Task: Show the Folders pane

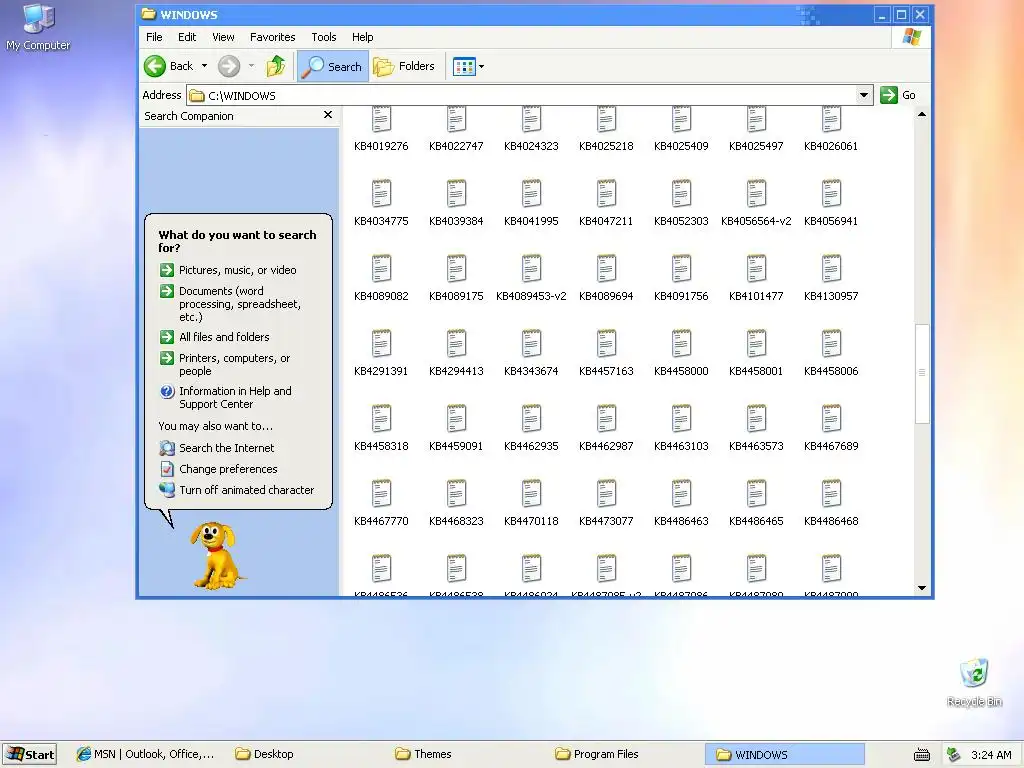Action: point(404,66)
